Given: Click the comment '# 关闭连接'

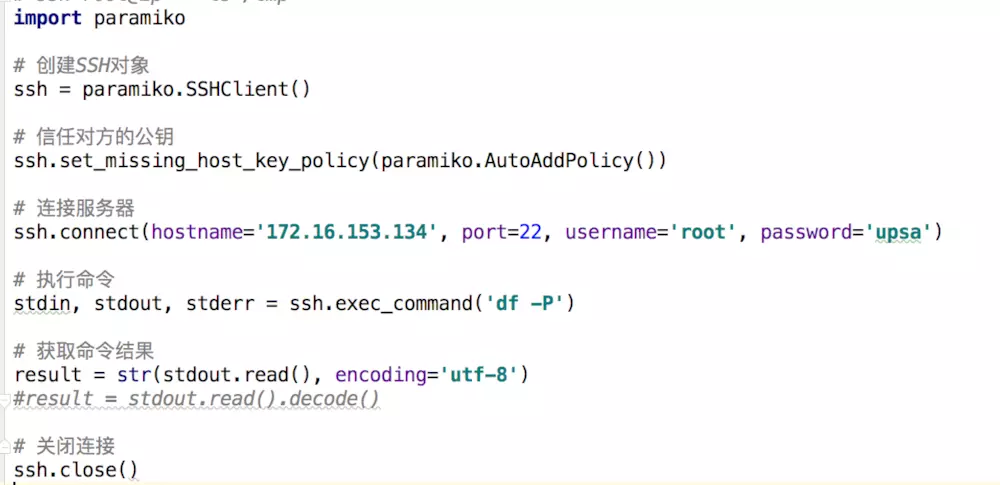Looking at the screenshot, I should tap(64, 447).
